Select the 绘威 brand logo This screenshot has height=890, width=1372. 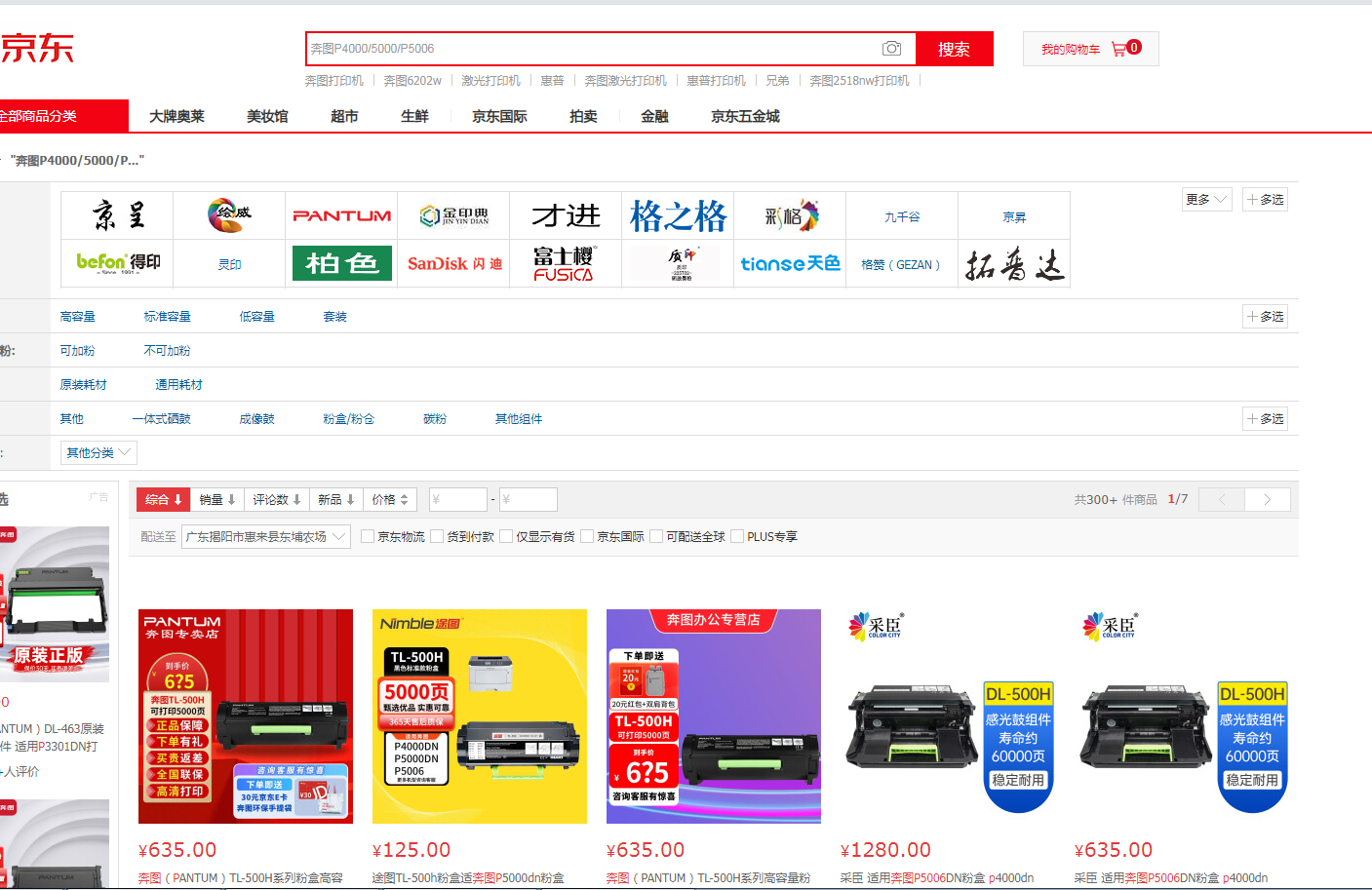pyautogui.click(x=229, y=215)
